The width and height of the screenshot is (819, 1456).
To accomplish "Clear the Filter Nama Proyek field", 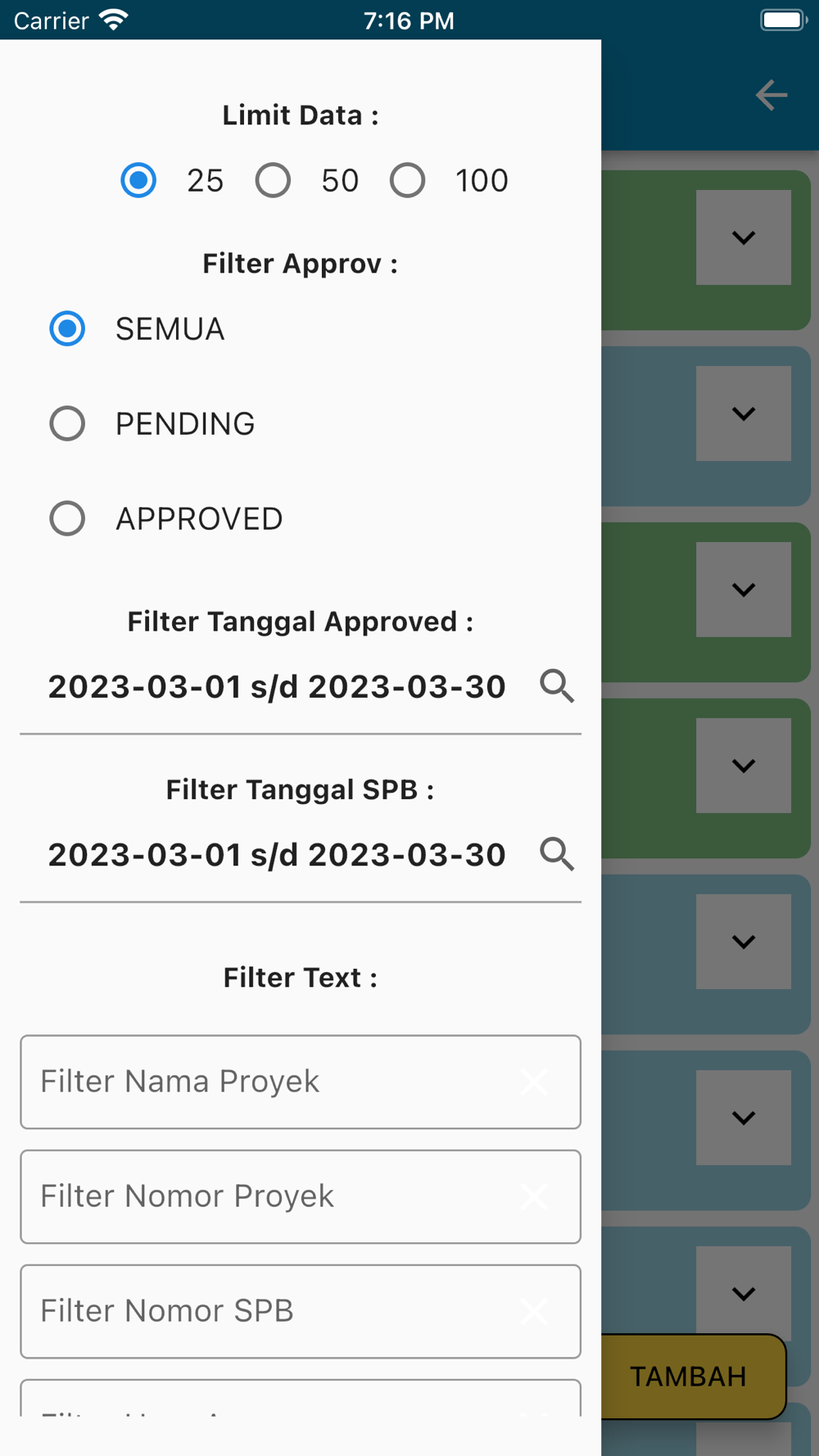I will 534,1082.
